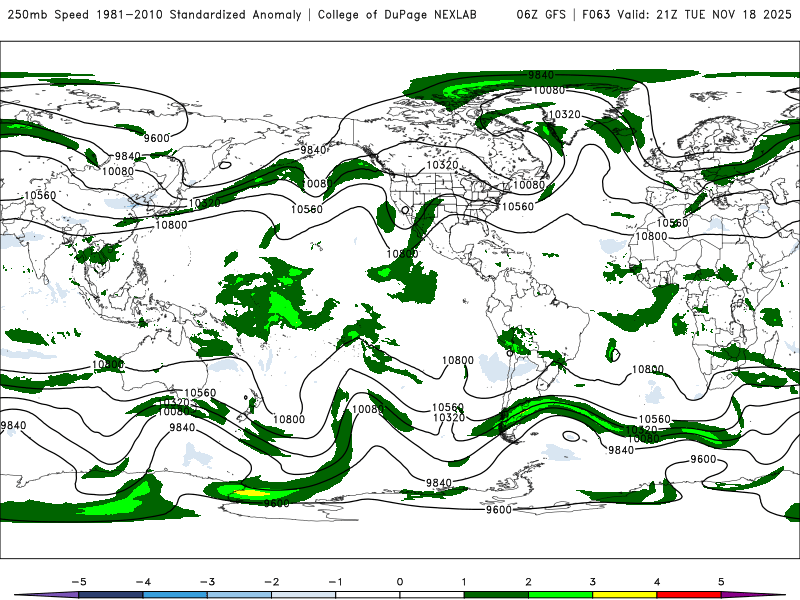Click the 'College of DuPage NEXLAB' text
The height and width of the screenshot is (600, 800).
click(397, 15)
